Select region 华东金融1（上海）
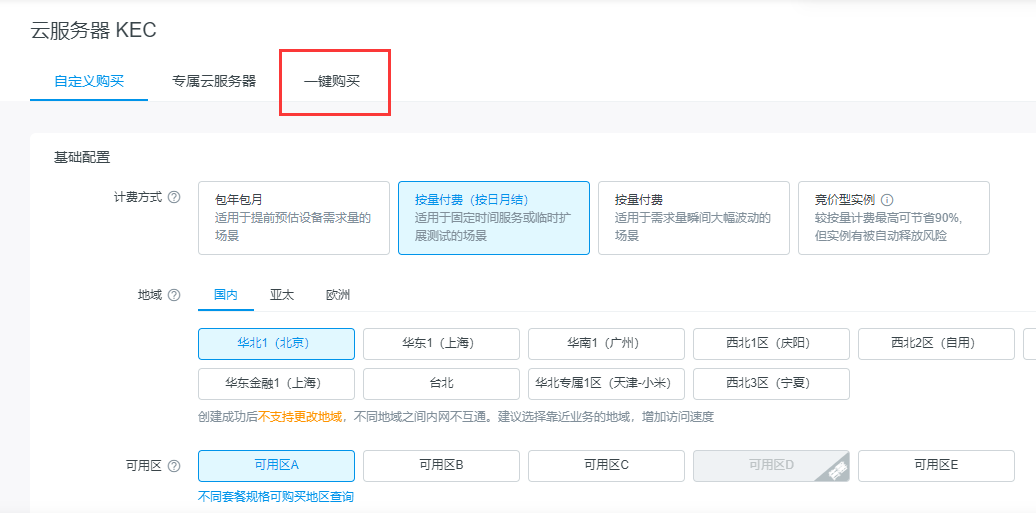This screenshot has height=513, width=1036. click(276, 384)
